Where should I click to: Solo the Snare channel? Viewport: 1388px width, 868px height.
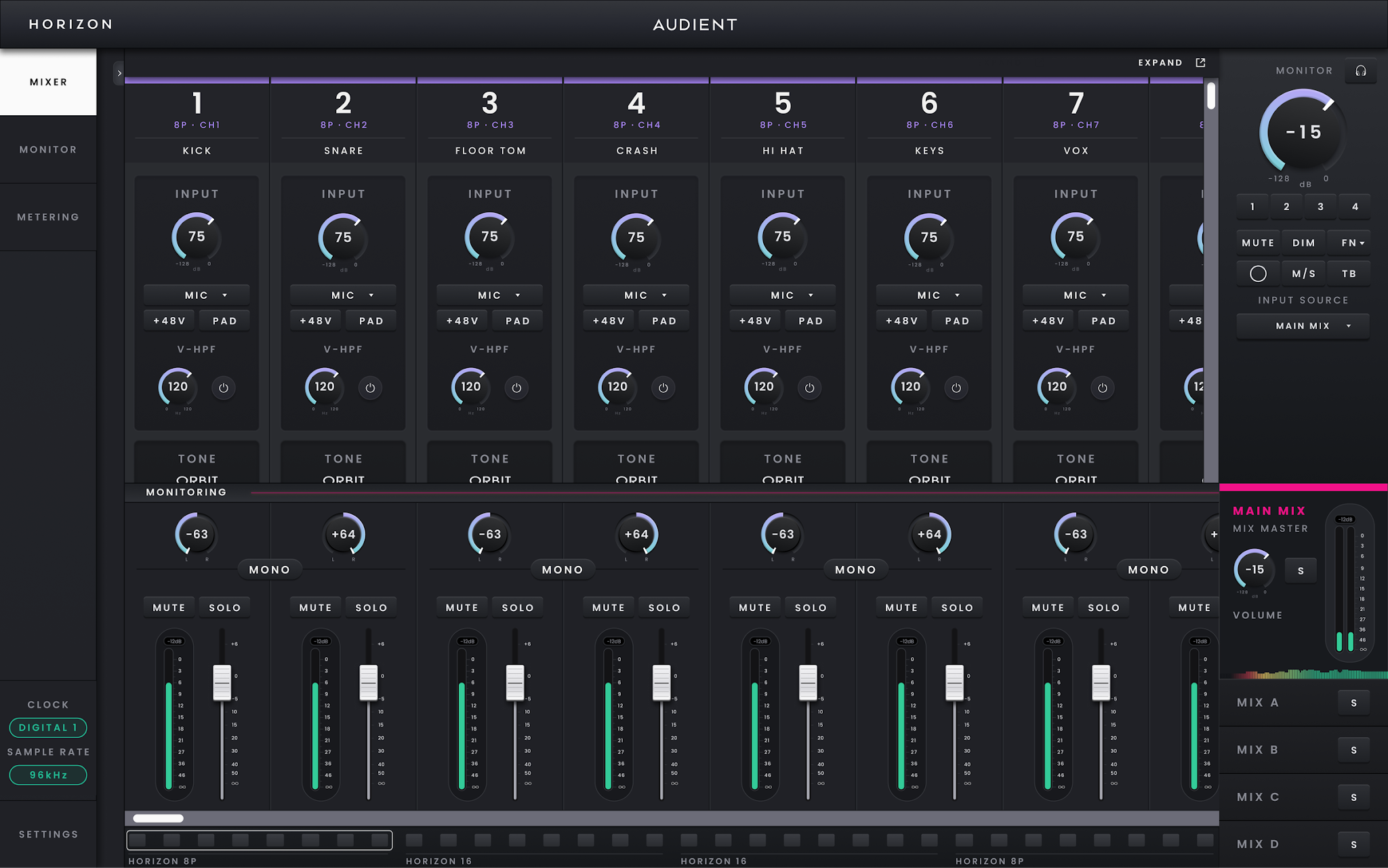coord(371,608)
